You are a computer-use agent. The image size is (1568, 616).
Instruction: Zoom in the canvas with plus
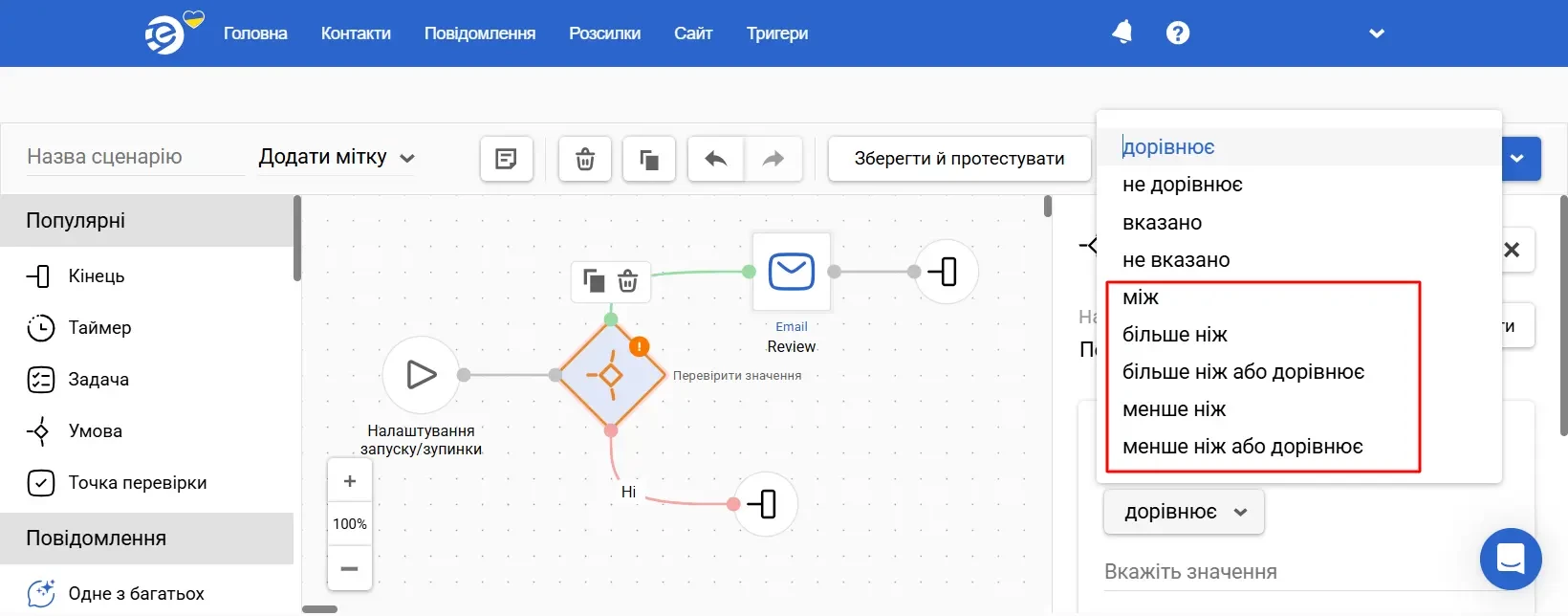[x=350, y=481]
